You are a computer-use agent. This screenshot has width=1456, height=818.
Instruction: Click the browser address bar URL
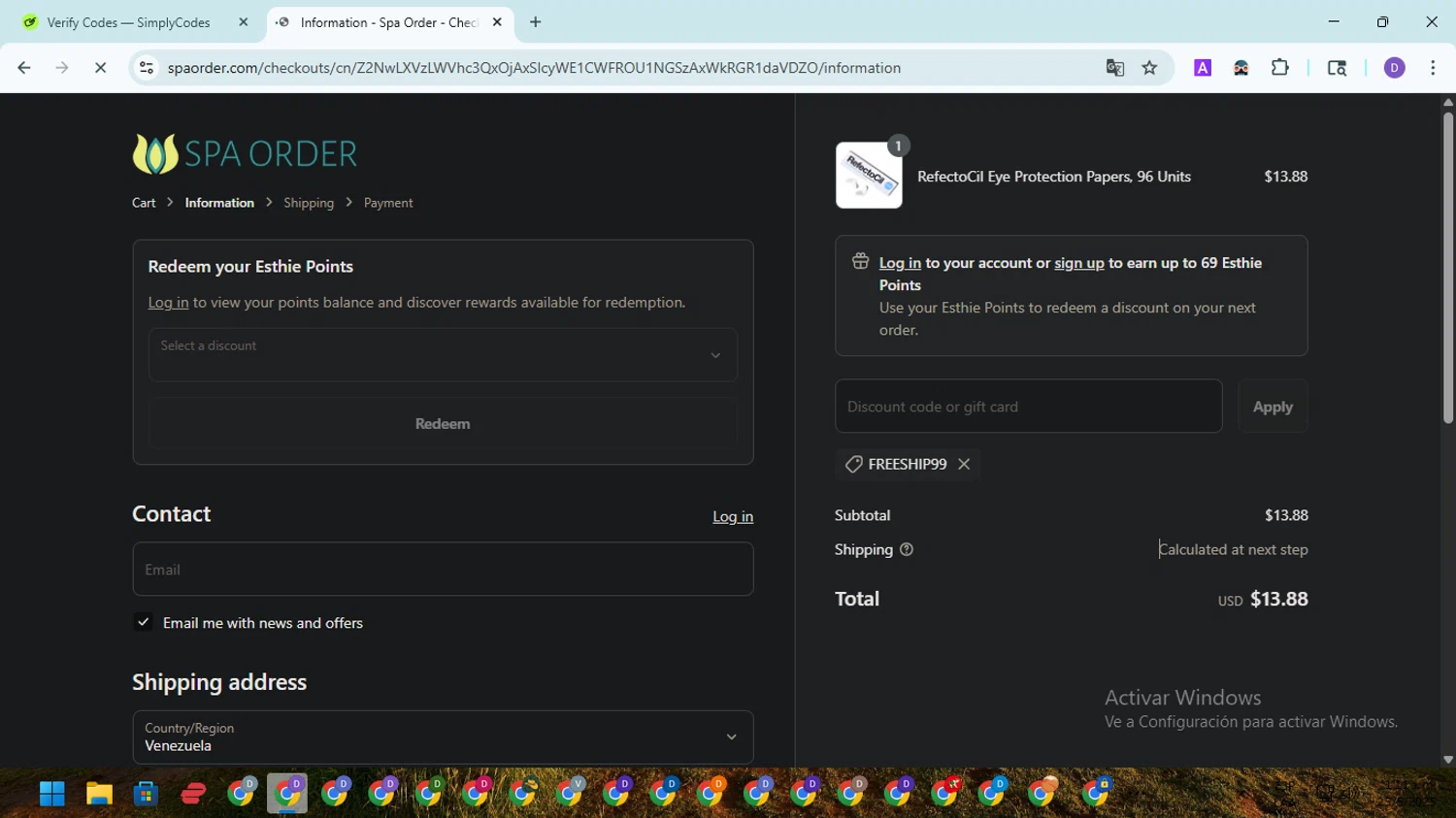[x=534, y=68]
